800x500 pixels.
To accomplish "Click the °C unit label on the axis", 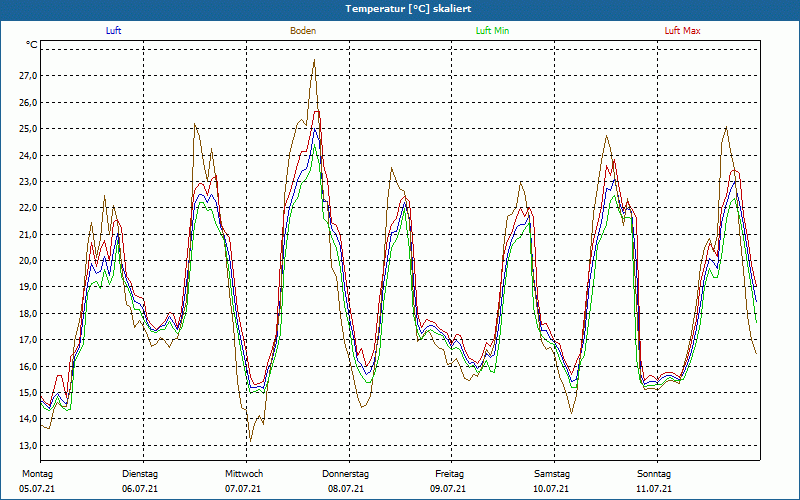I will click(x=32, y=45).
